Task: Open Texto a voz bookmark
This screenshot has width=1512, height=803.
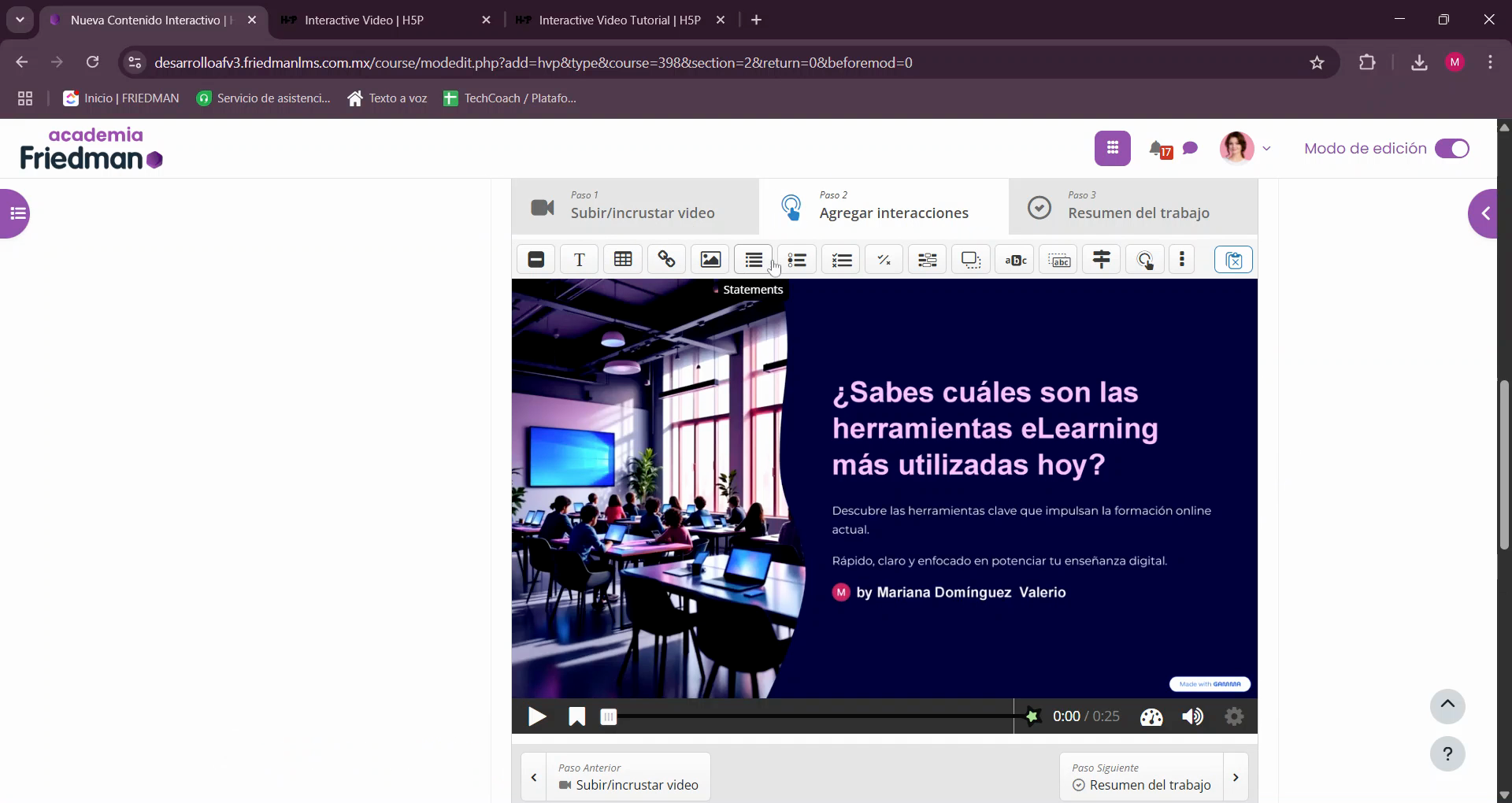Action: coord(387,98)
